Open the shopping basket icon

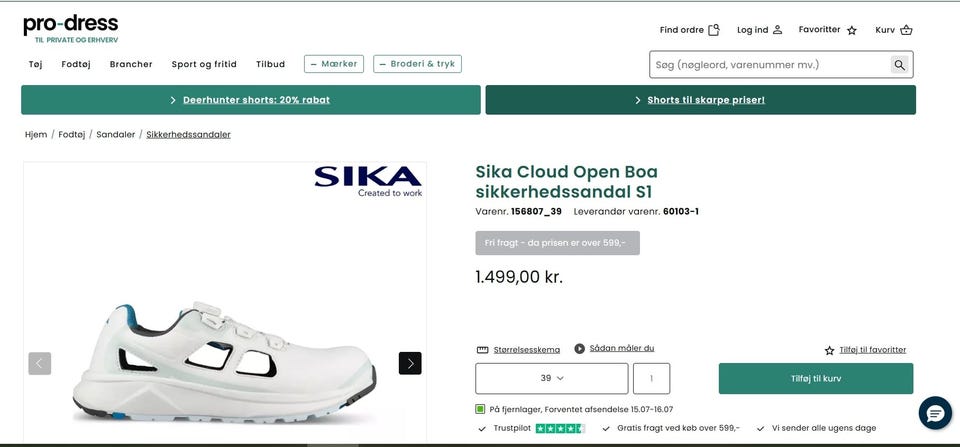906,30
